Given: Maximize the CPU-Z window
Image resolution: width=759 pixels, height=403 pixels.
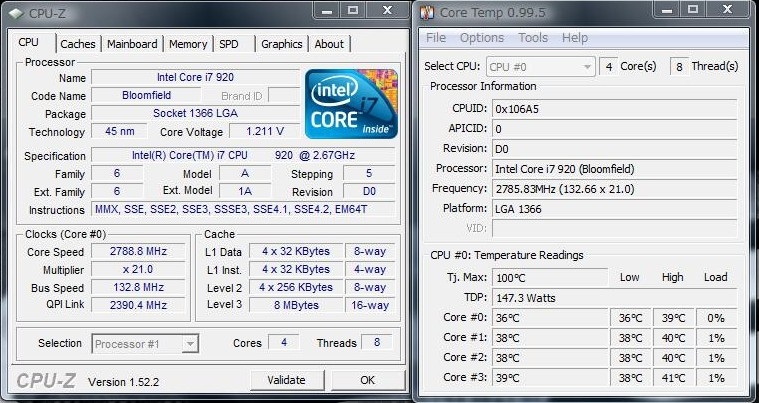Looking at the screenshot, I should (353, 10).
